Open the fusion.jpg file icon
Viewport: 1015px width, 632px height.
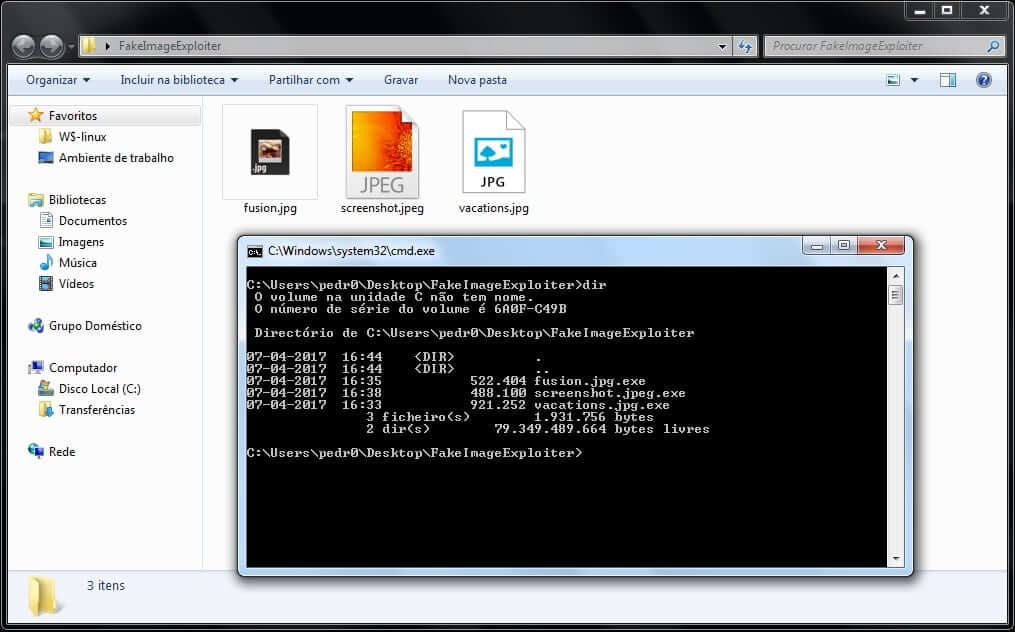(x=269, y=153)
